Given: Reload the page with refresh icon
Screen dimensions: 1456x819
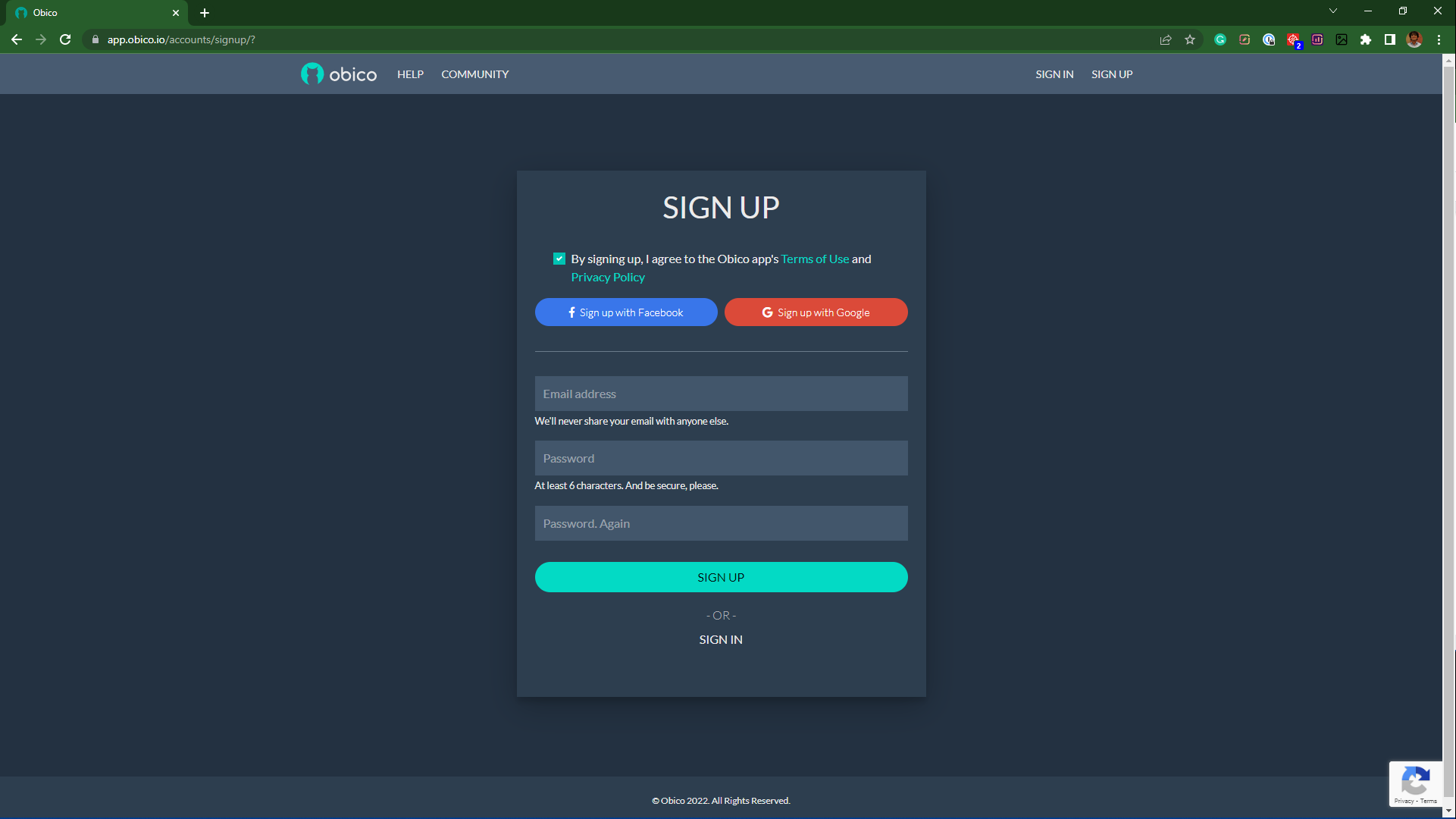Looking at the screenshot, I should pyautogui.click(x=65, y=39).
